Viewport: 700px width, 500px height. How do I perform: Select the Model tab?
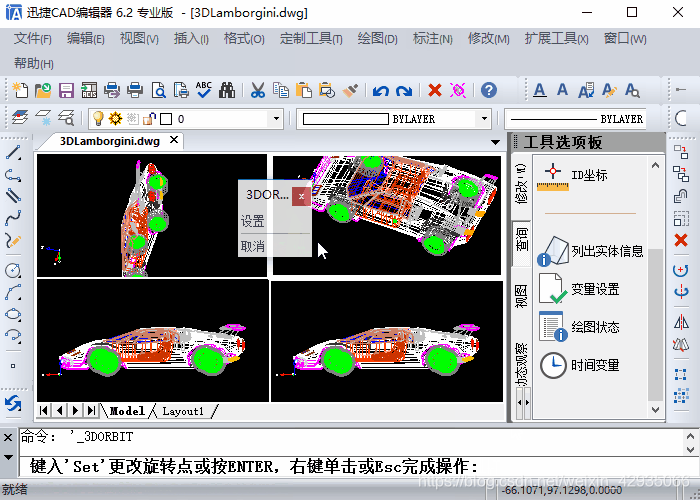pyautogui.click(x=127, y=411)
